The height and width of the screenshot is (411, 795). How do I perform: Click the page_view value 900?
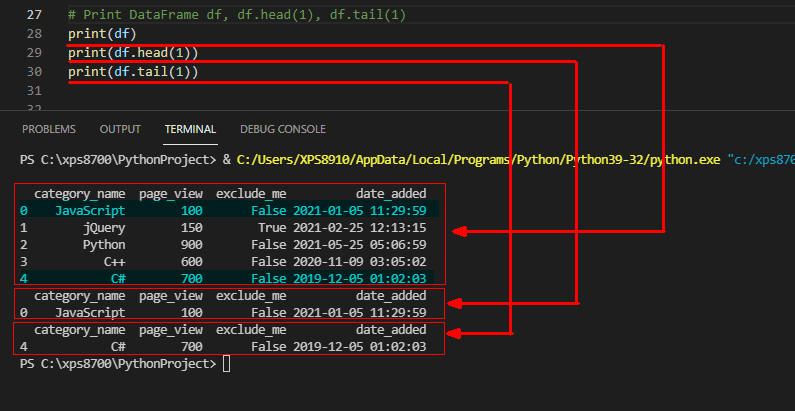(192, 245)
